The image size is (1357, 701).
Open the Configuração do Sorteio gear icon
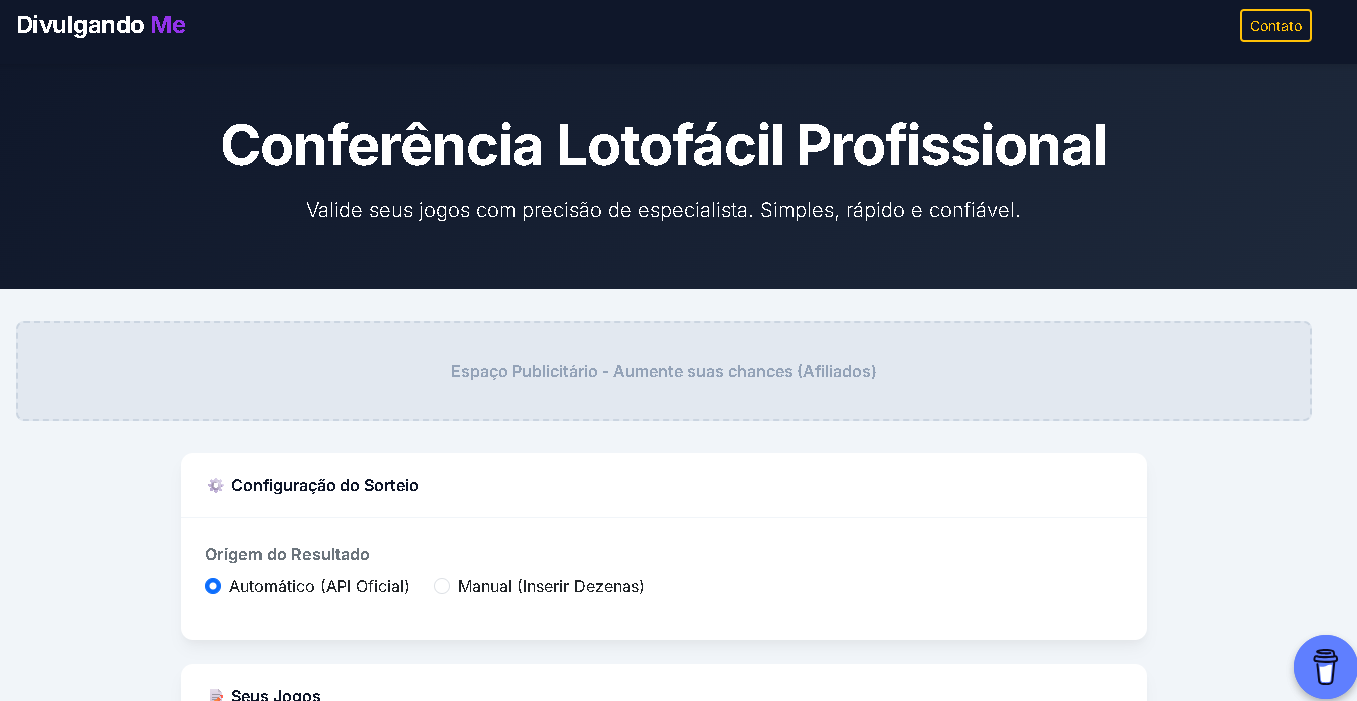215,485
